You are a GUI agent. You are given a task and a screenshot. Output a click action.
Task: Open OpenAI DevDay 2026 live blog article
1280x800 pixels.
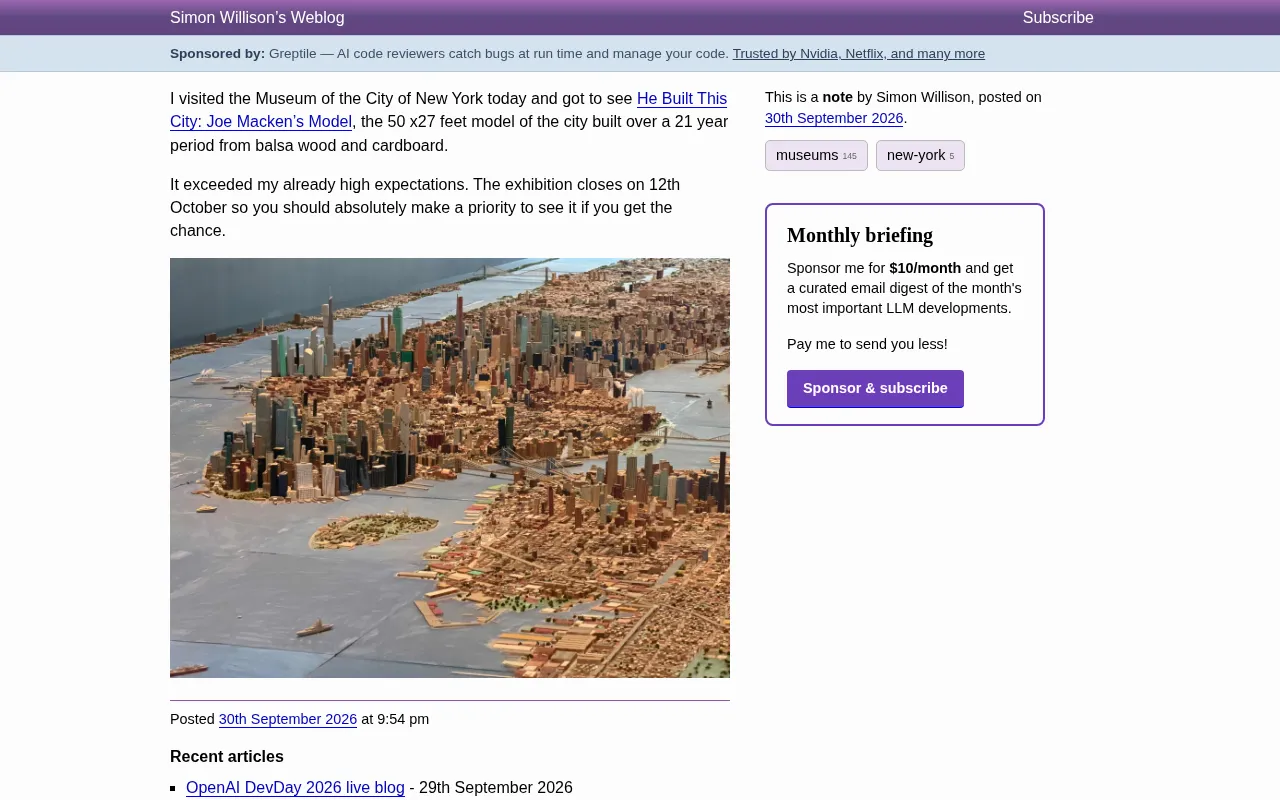(x=295, y=788)
